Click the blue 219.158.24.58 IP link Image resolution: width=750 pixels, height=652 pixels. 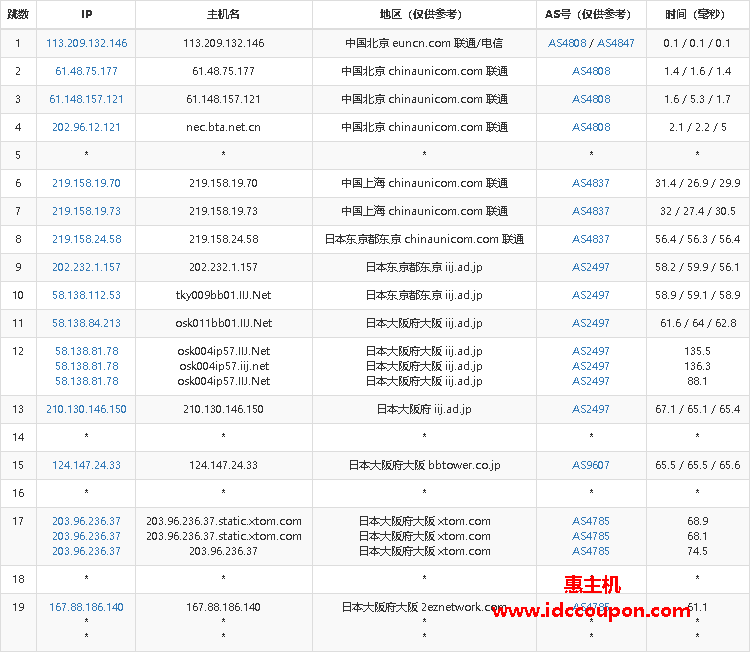pyautogui.click(x=86, y=240)
